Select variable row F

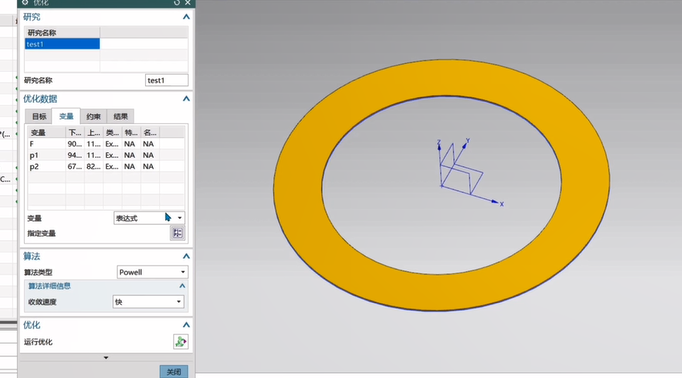click(x=106, y=144)
